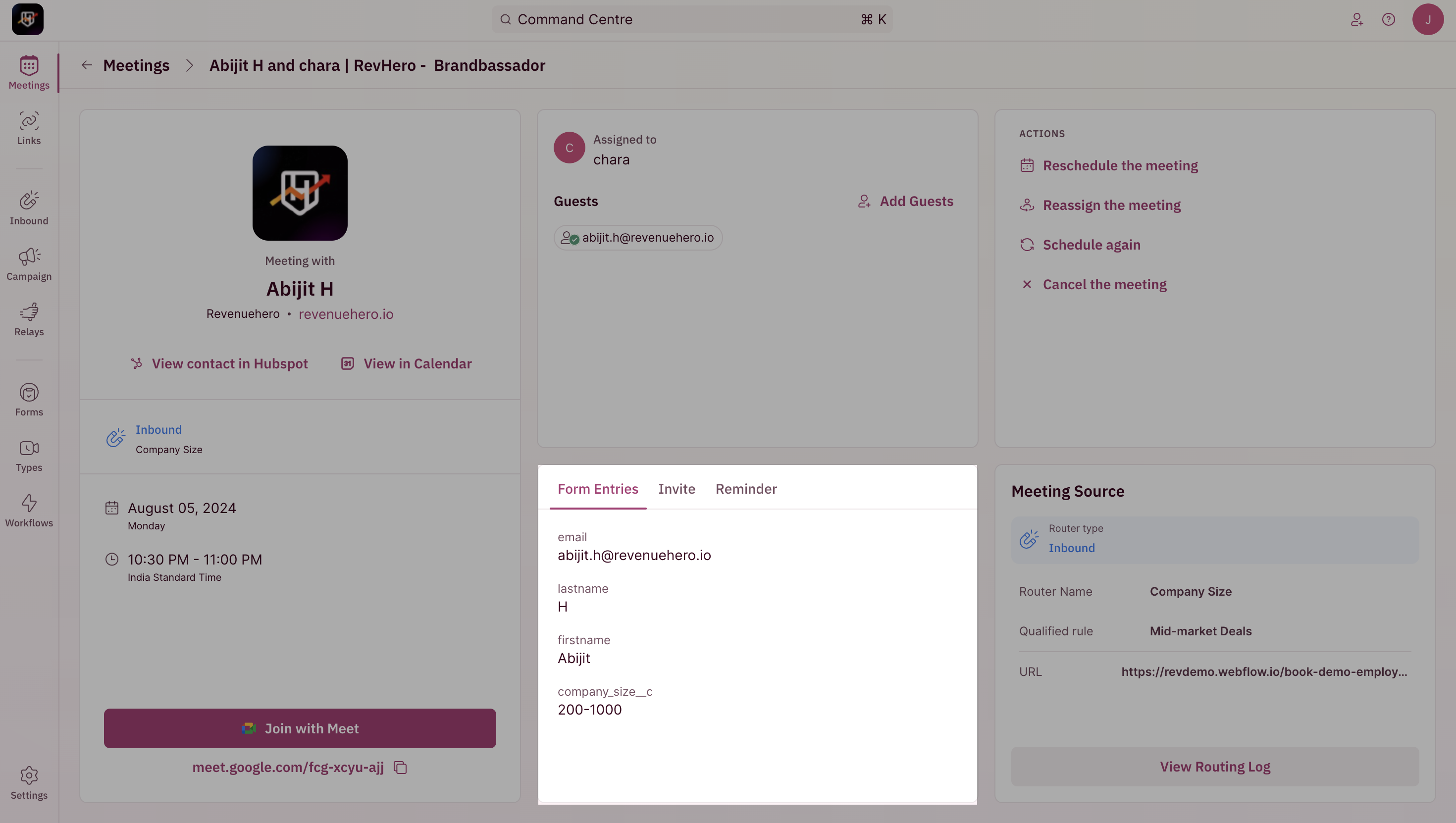1456x823 pixels.
Task: Click the company size value 200-1000
Action: 589,710
